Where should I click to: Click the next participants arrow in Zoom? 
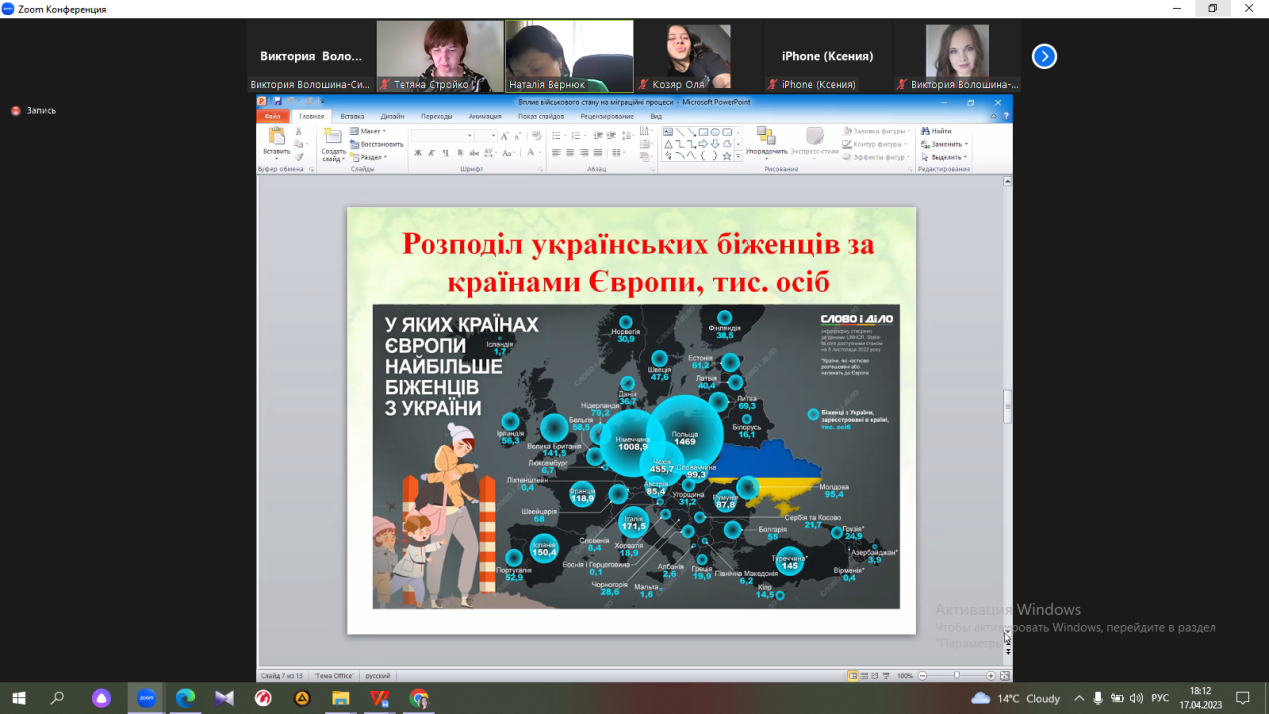[x=1044, y=57]
